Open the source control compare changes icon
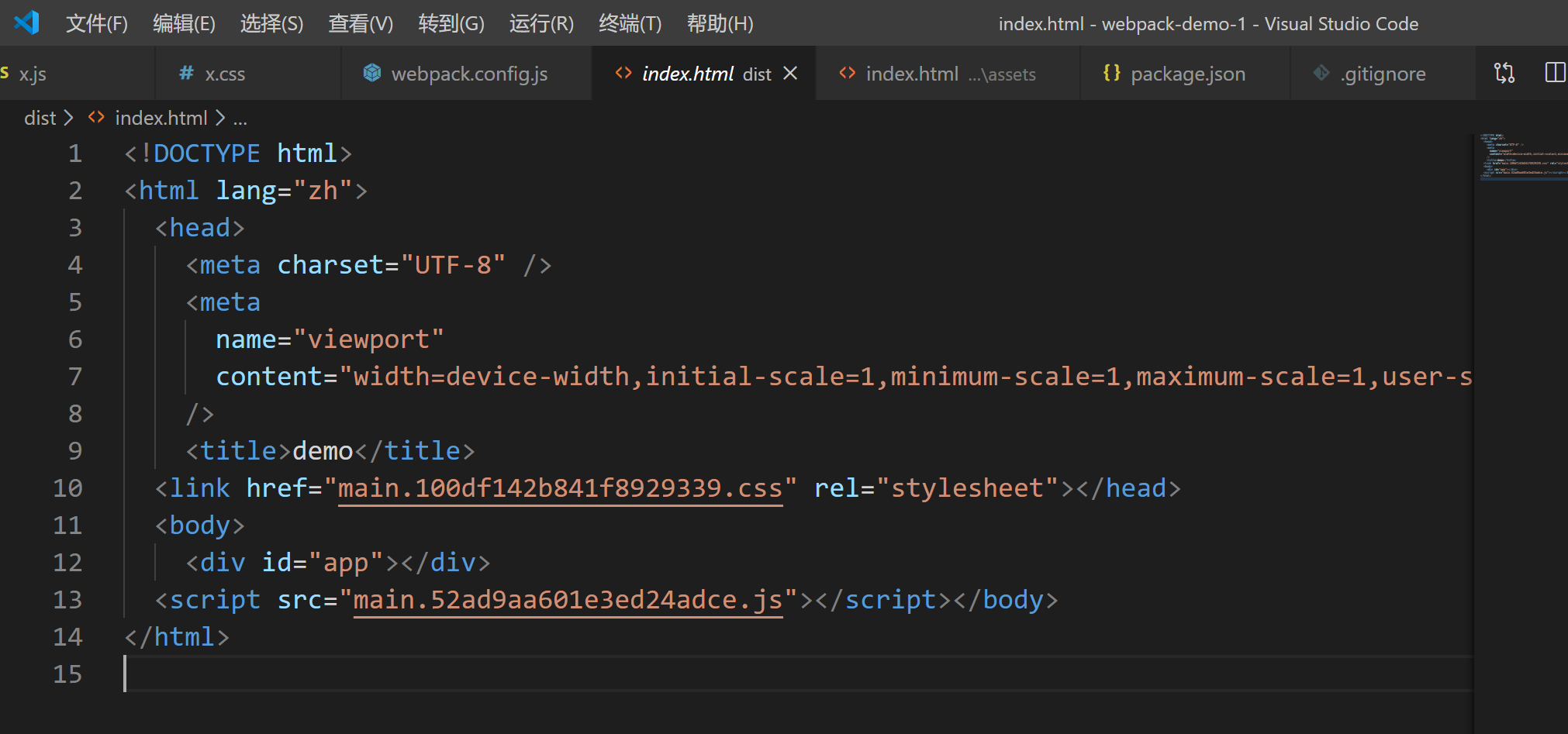Screen dimensions: 1568x734 click(x=1504, y=73)
